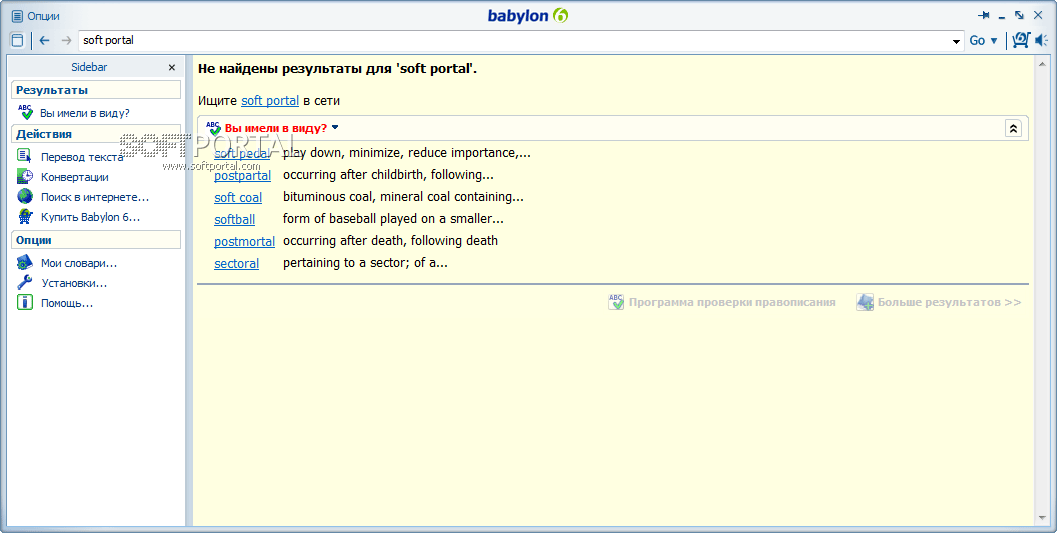Select 'Вы имели в виду?' in sidebar
This screenshot has height=533, width=1057.
[85, 113]
